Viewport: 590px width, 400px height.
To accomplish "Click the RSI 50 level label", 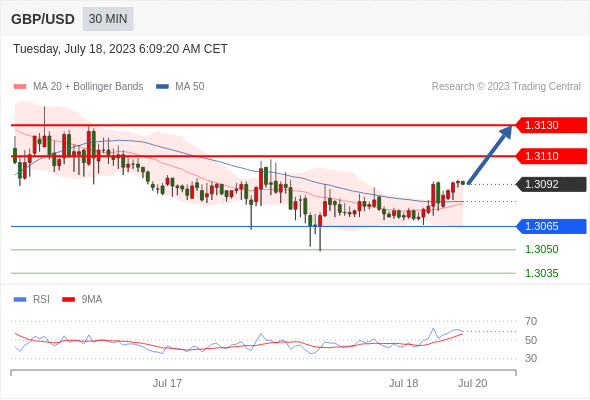I will [531, 340].
